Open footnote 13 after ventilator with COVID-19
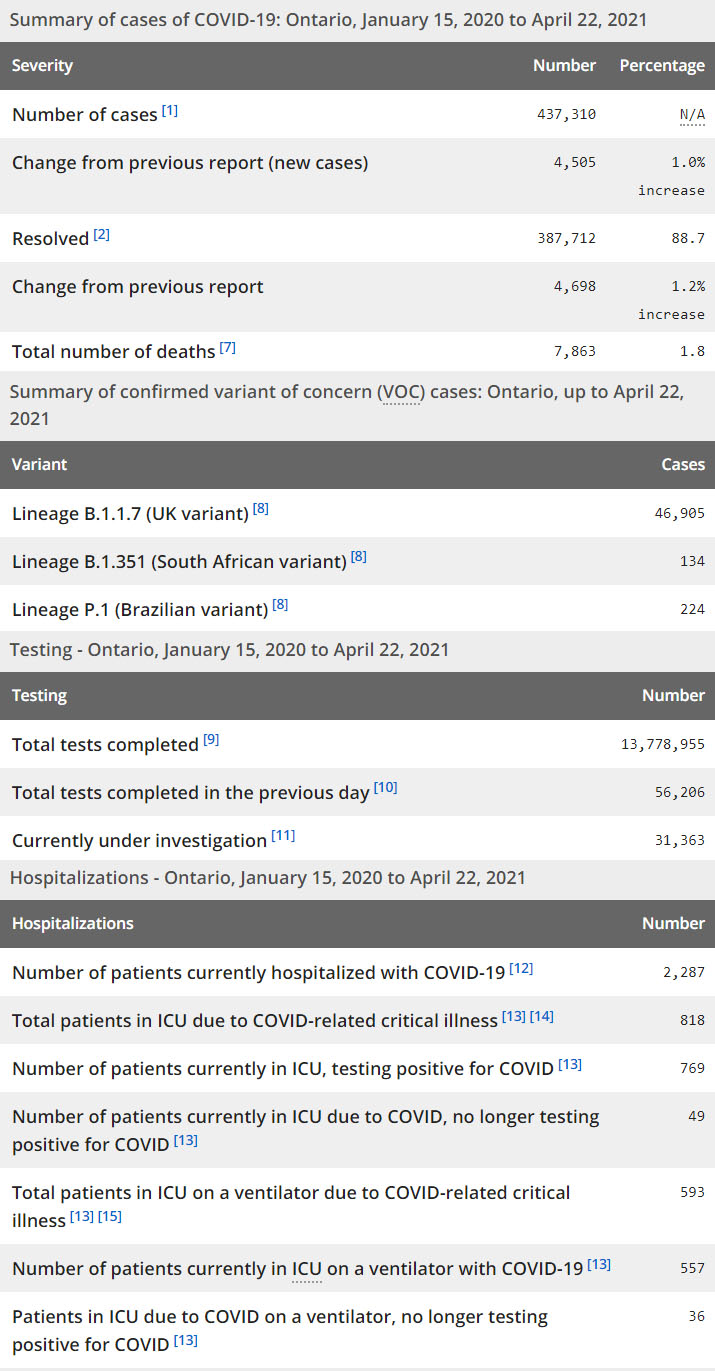This screenshot has width=715, height=1371. [x=599, y=1265]
